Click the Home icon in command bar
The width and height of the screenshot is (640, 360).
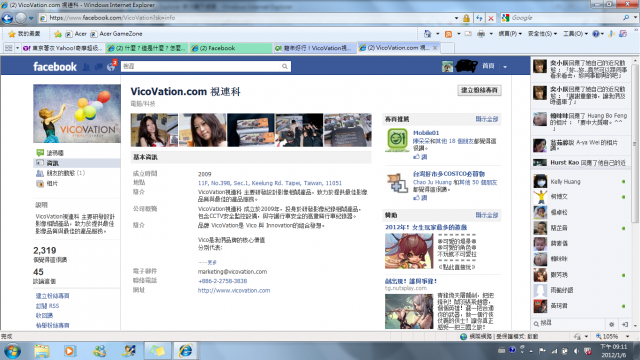[x=427, y=34]
